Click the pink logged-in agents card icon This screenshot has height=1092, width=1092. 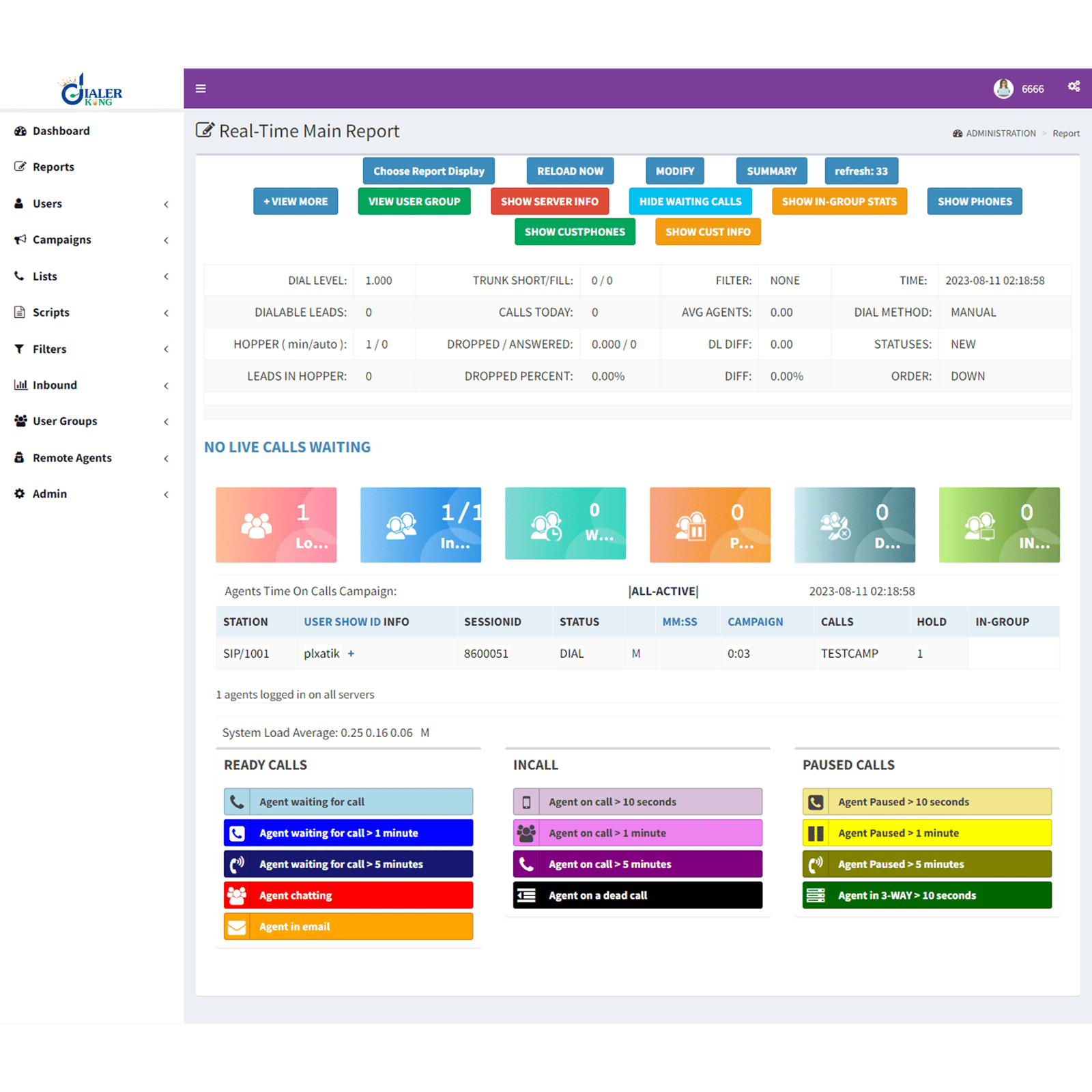tap(256, 526)
